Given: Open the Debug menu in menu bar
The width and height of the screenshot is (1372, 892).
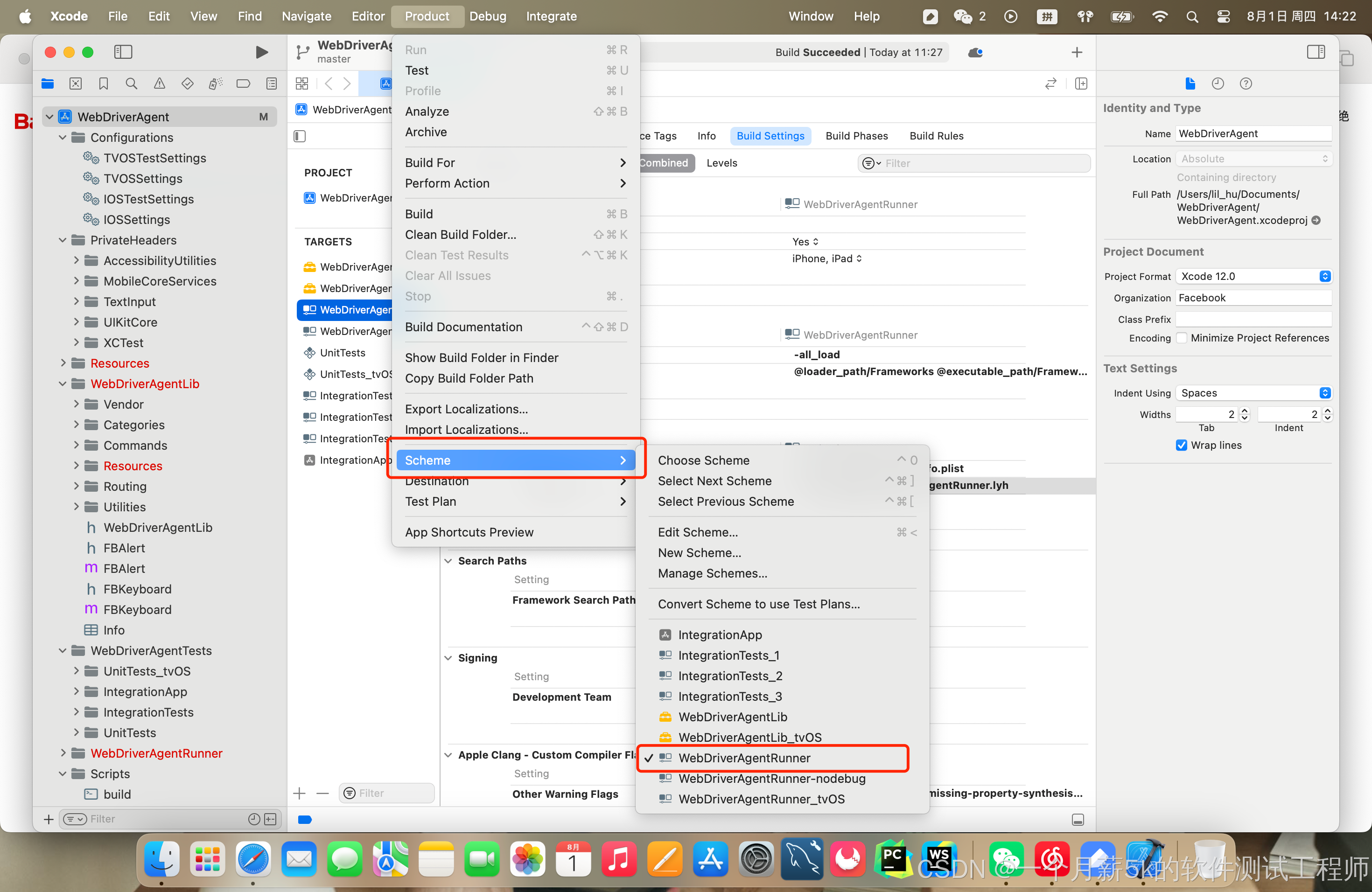Looking at the screenshot, I should (487, 16).
